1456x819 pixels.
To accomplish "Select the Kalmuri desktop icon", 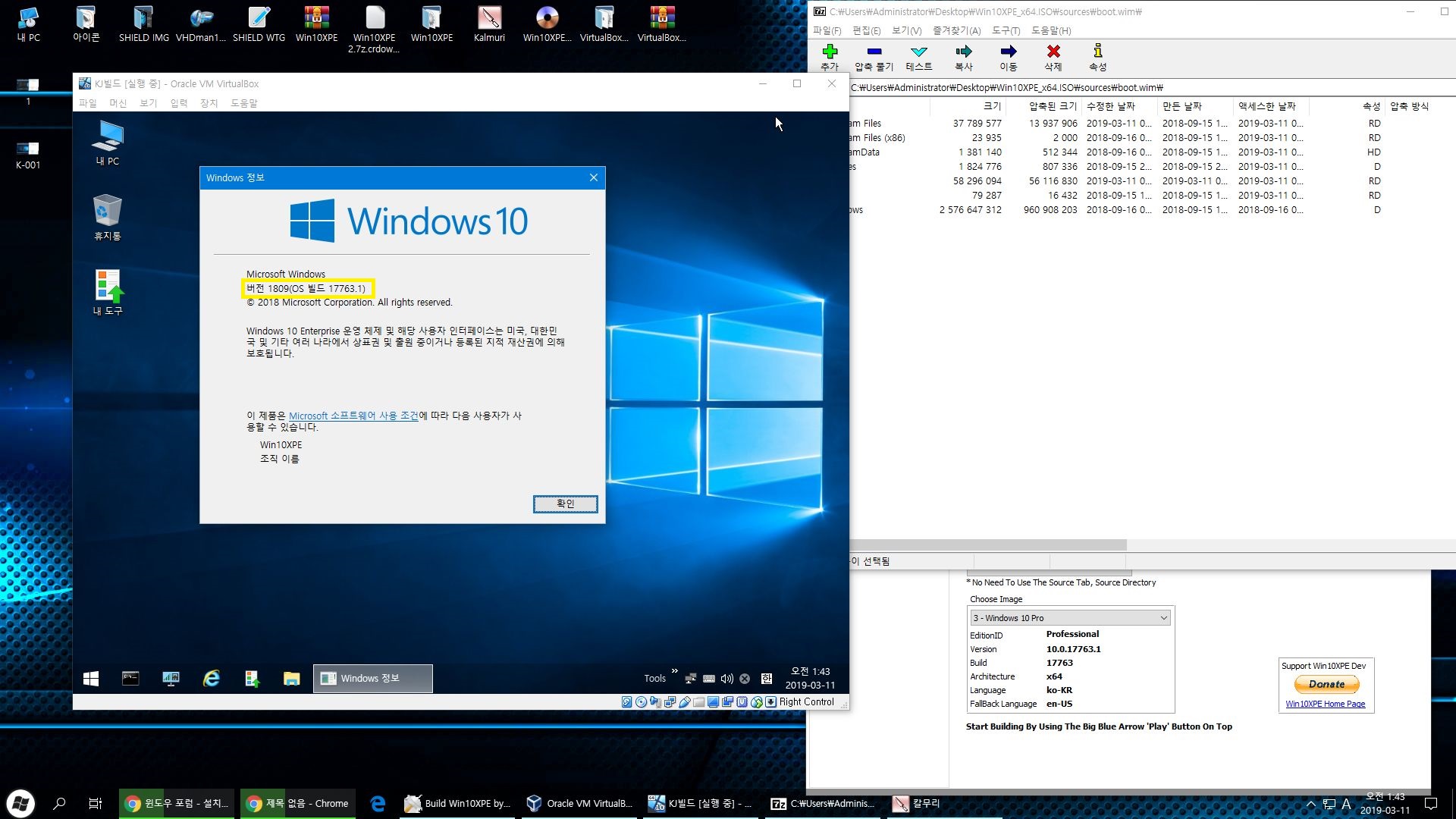I will (x=489, y=24).
